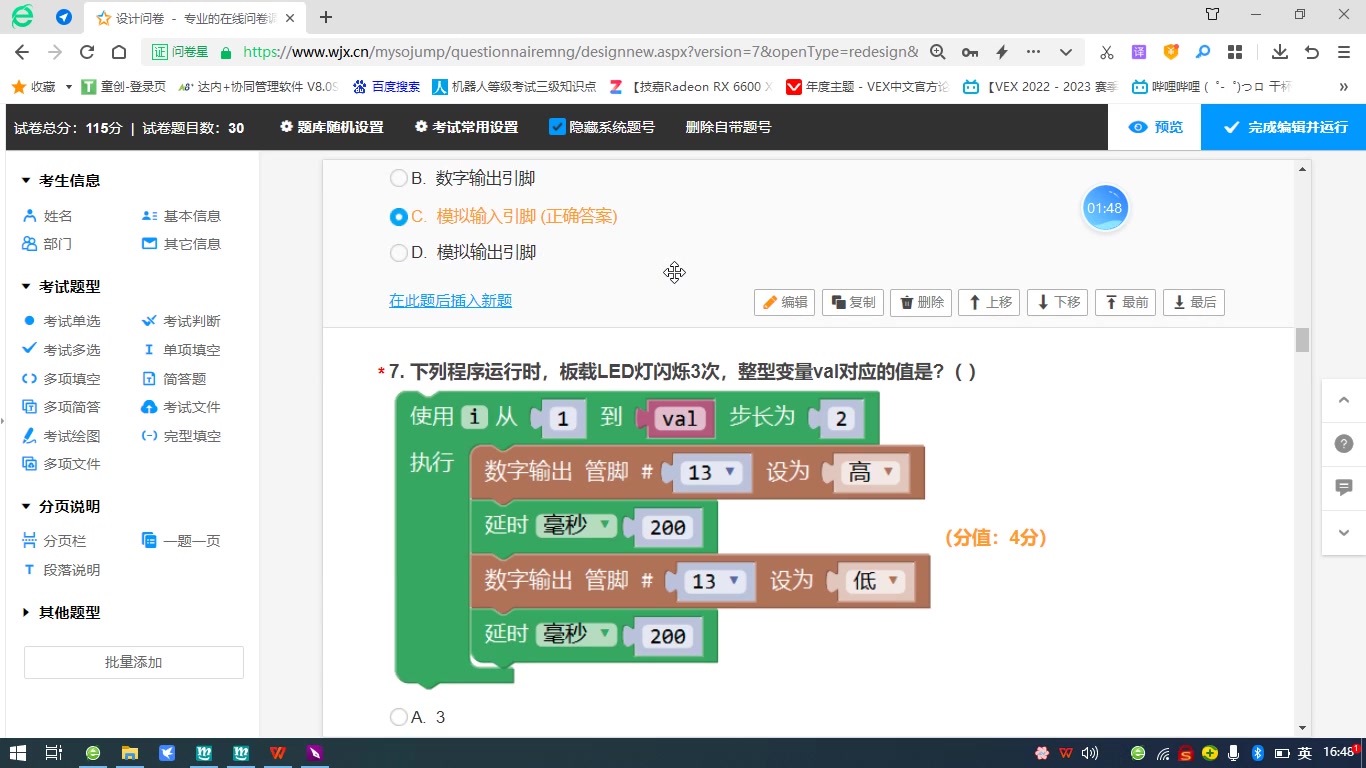Add a 考试绘图 question type
Viewport: 1366px width, 768px height.
point(62,436)
